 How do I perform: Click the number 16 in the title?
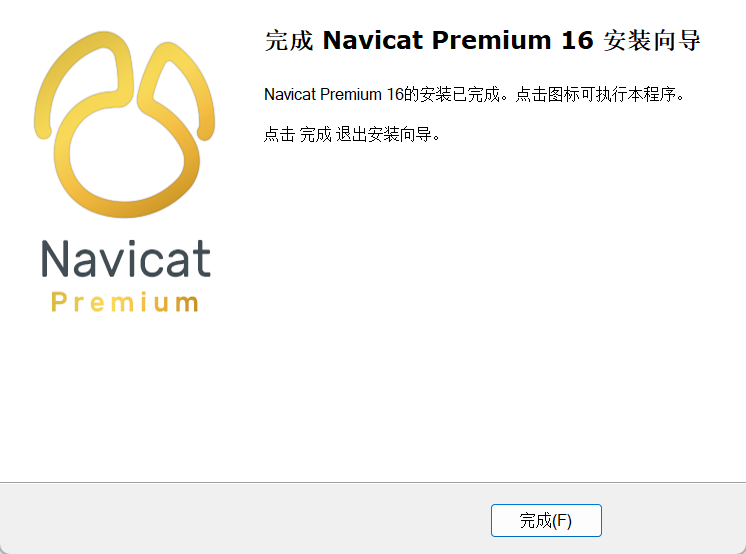pyautogui.click(x=577, y=40)
